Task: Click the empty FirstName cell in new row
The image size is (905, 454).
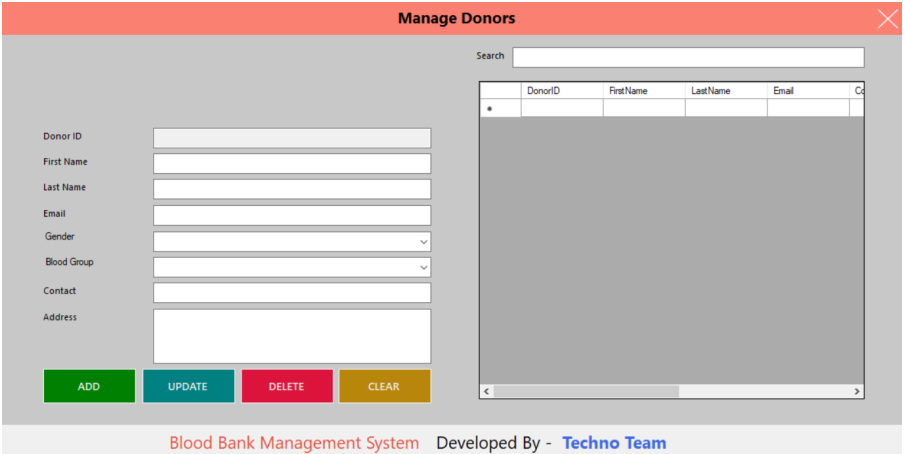Action: pos(644,108)
